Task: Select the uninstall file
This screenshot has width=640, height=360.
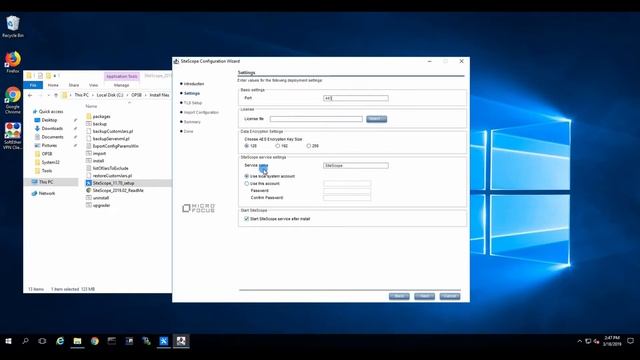Action: click(x=100, y=198)
